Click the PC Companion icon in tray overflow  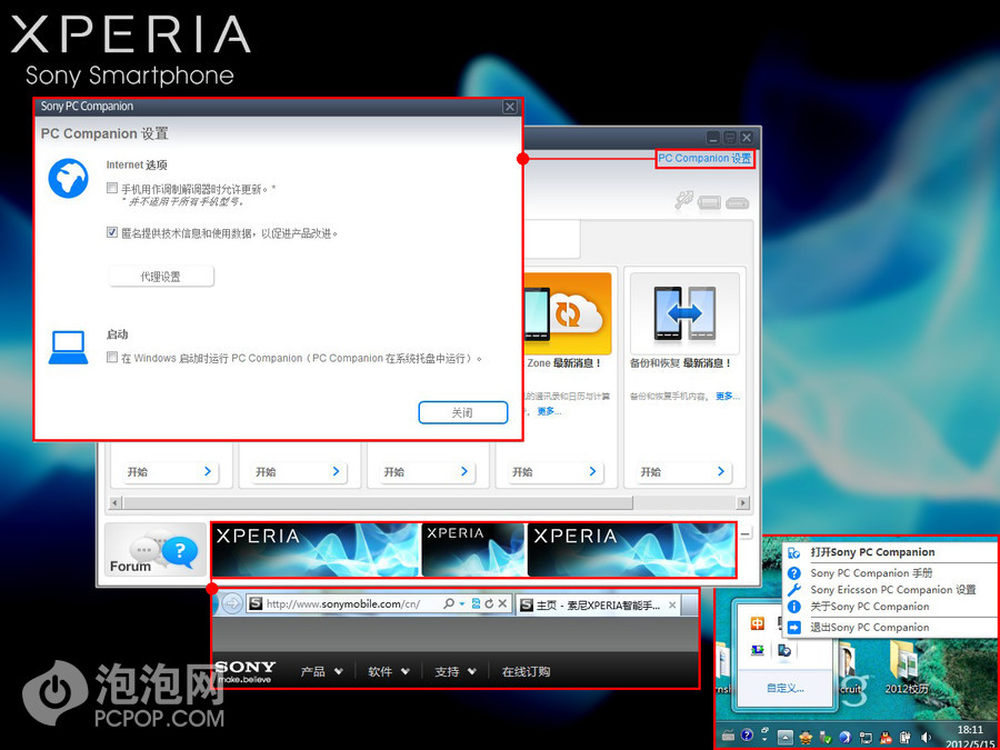pyautogui.click(x=784, y=650)
